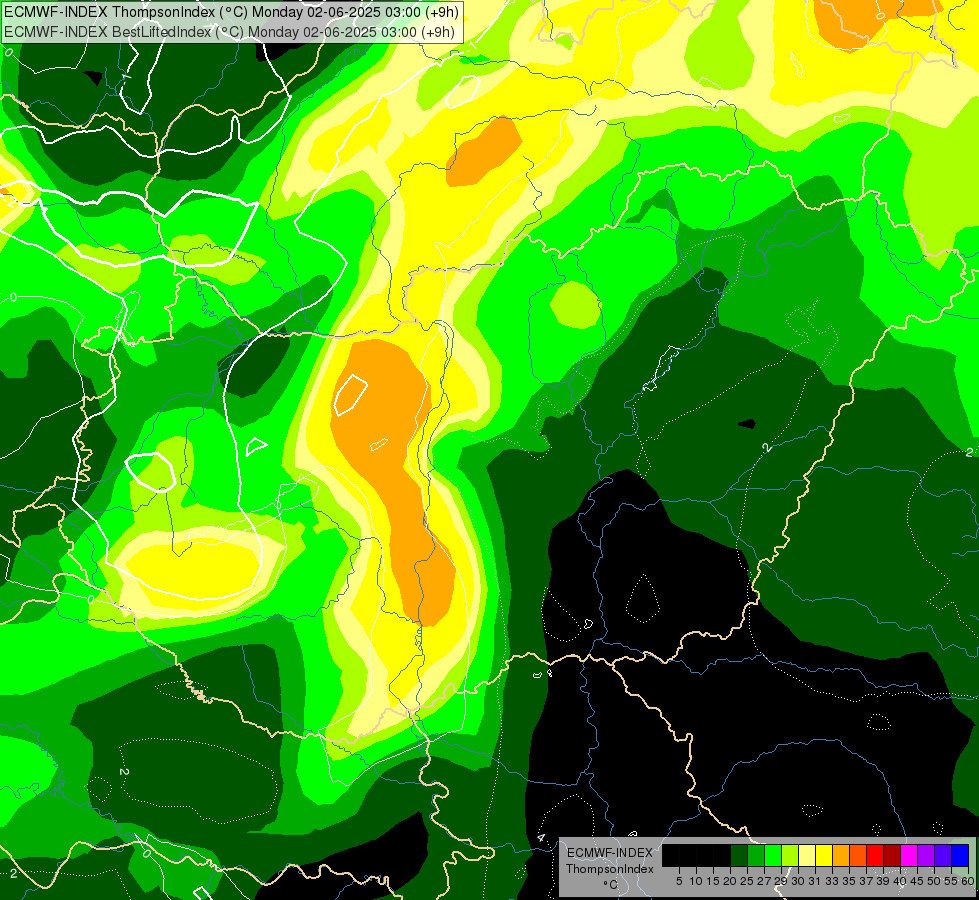Pick the orange-red 35–37 legend swatch
This screenshot has height=900, width=979.
pyautogui.click(x=858, y=855)
